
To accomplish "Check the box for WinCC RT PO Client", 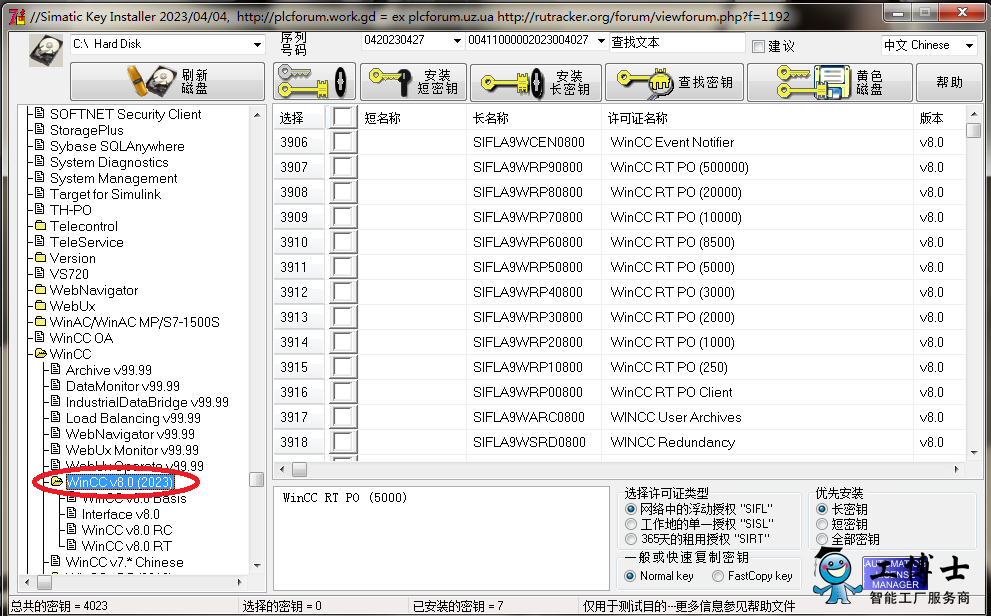I will [342, 392].
